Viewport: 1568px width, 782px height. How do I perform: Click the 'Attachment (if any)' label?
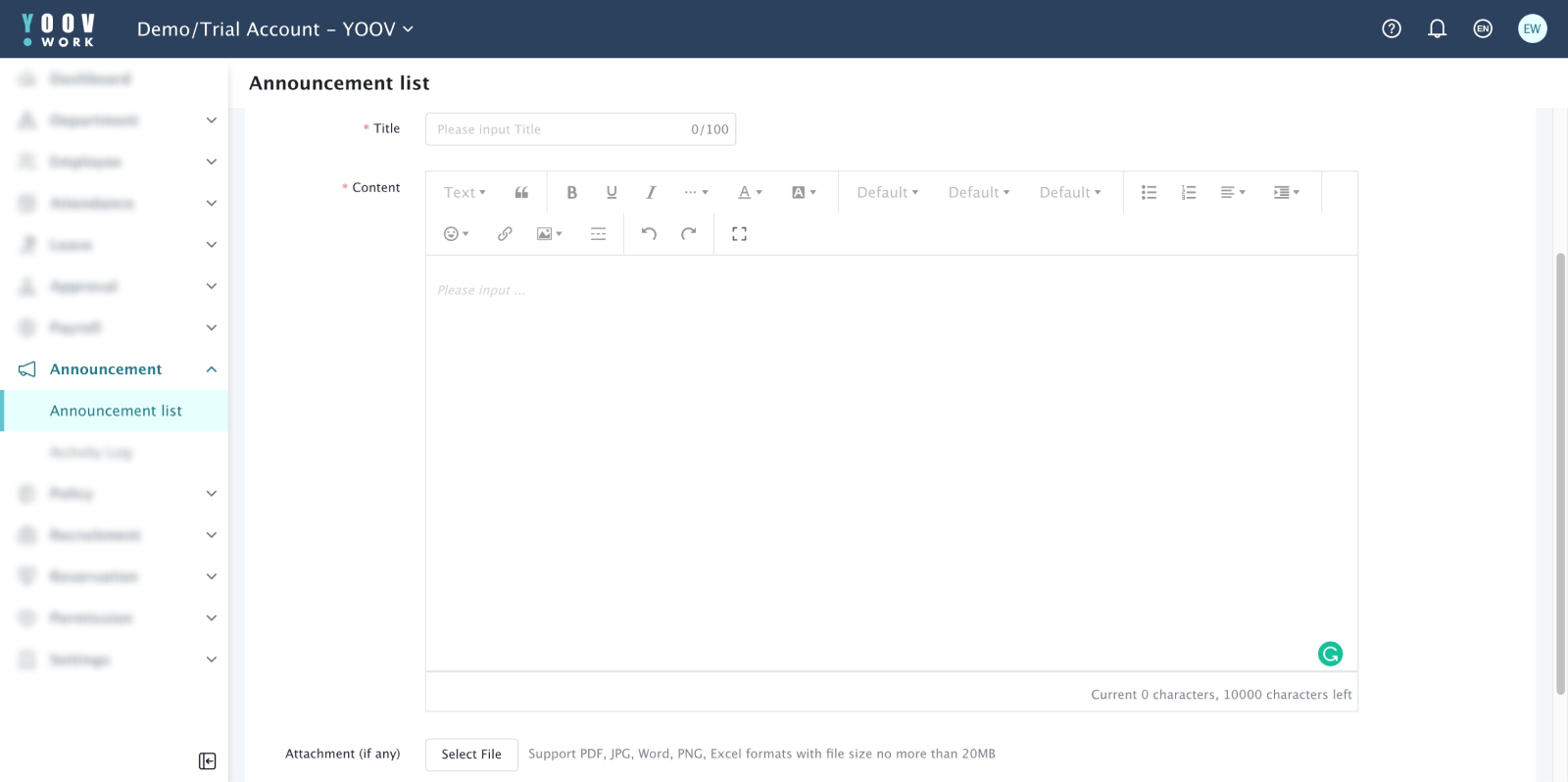click(343, 754)
